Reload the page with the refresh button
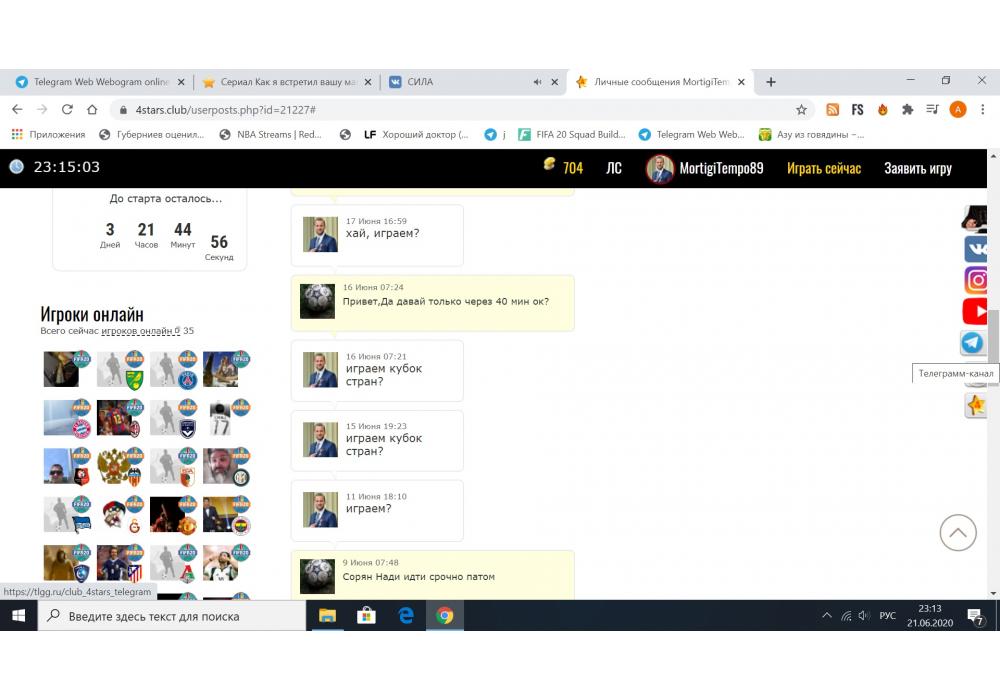The image size is (1000, 700). pyautogui.click(x=67, y=110)
